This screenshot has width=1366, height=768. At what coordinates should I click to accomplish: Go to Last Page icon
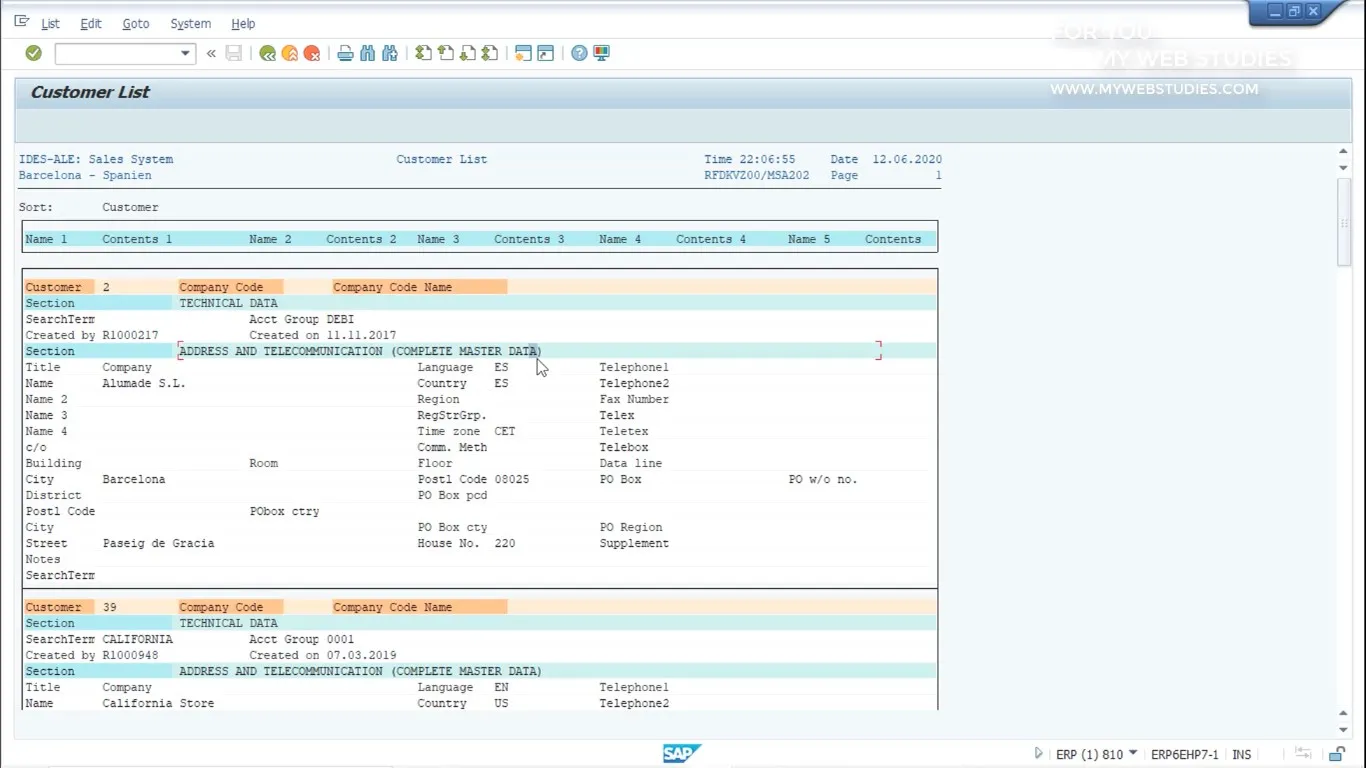[490, 53]
